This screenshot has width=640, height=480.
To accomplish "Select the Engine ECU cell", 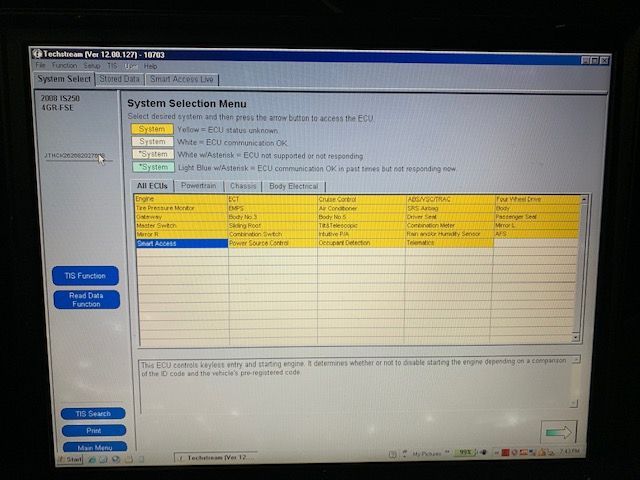I will click(x=180, y=199).
